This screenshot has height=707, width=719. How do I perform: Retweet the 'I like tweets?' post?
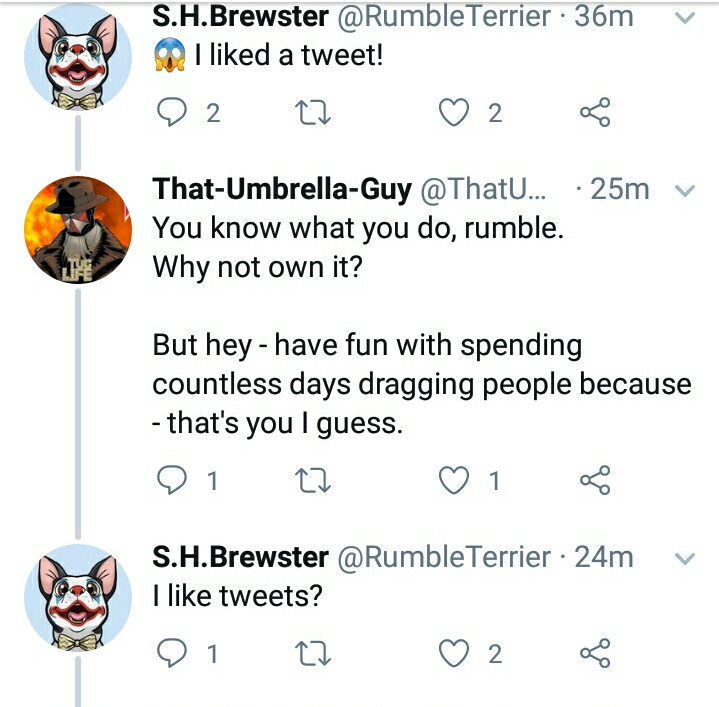click(x=313, y=653)
